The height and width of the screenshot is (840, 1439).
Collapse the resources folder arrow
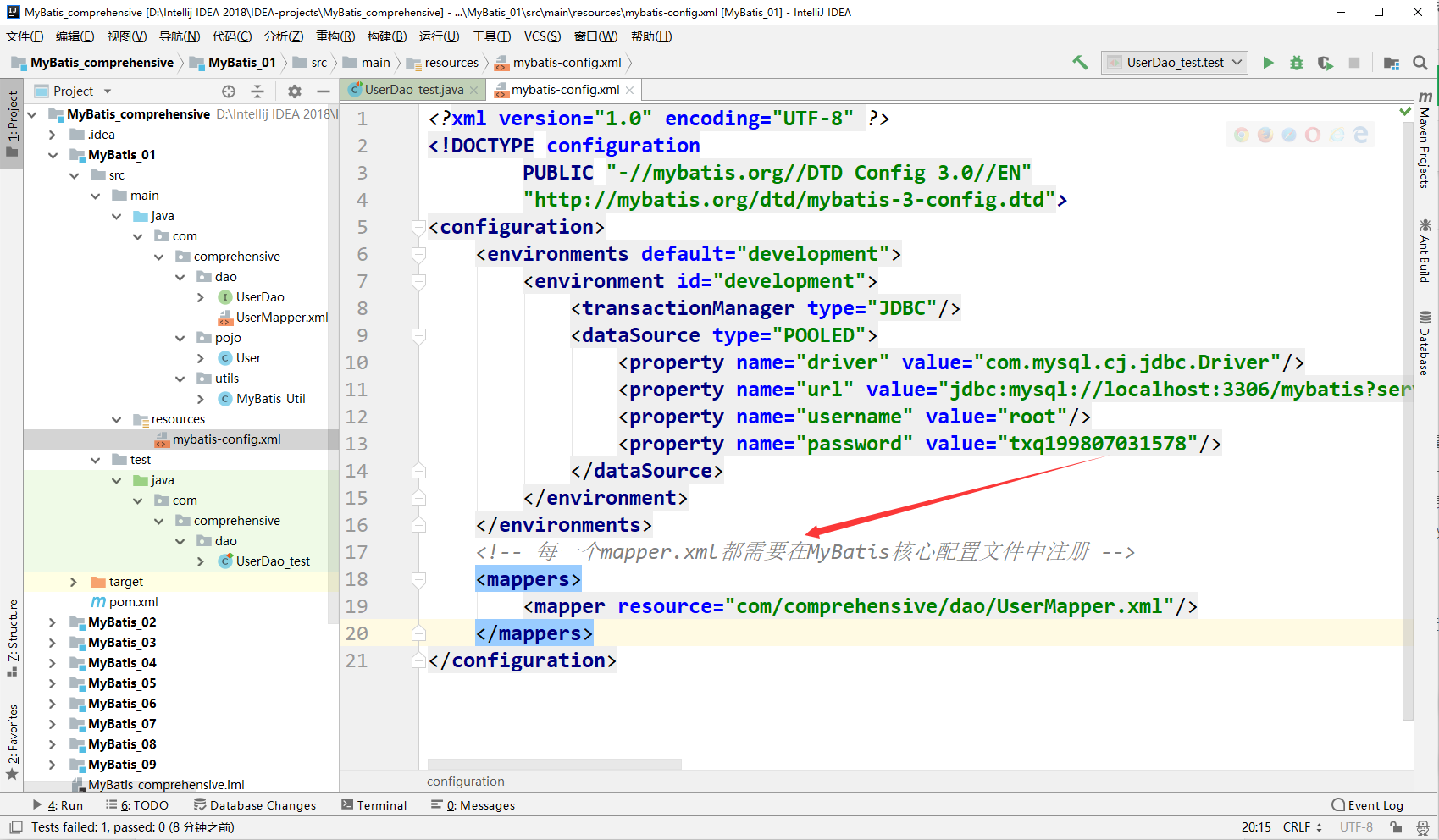click(116, 419)
